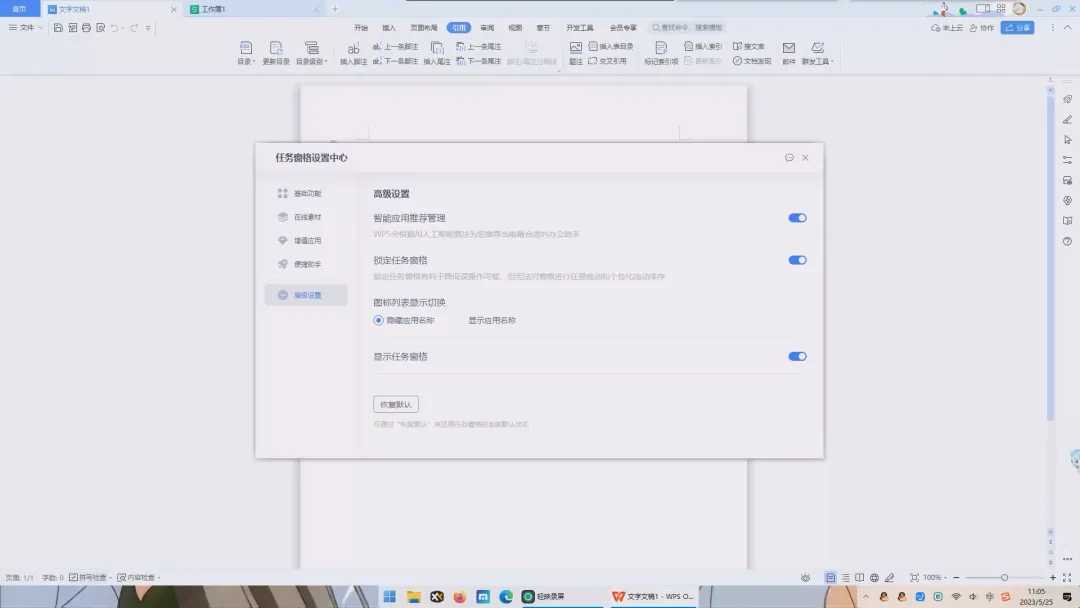The image size is (1080, 608).
Task: Click the redo arrow icon
Action: coord(134,28)
